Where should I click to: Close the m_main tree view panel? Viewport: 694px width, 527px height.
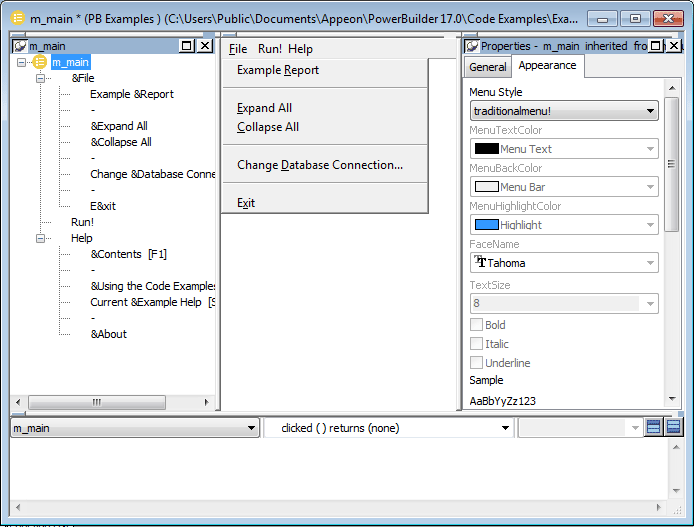[205, 46]
